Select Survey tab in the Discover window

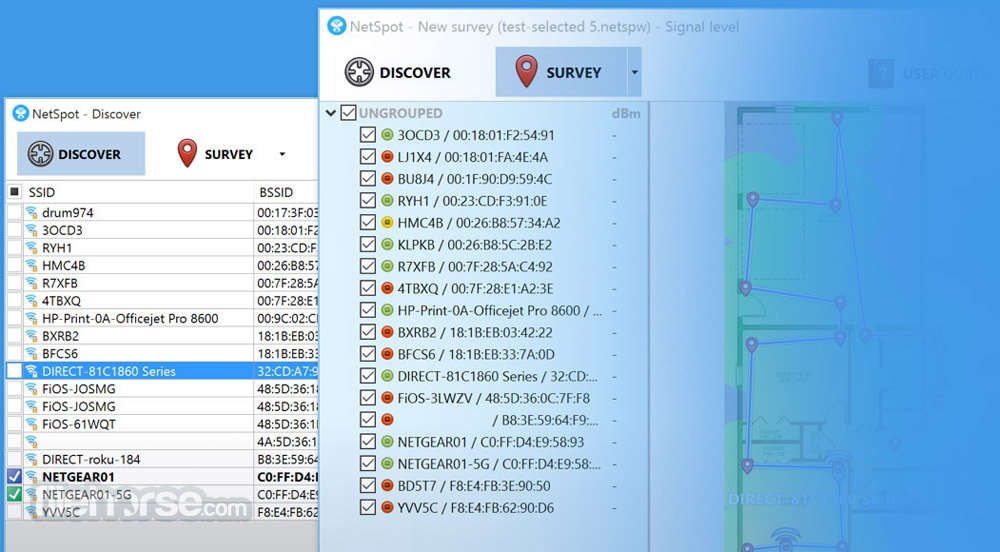tap(216, 154)
